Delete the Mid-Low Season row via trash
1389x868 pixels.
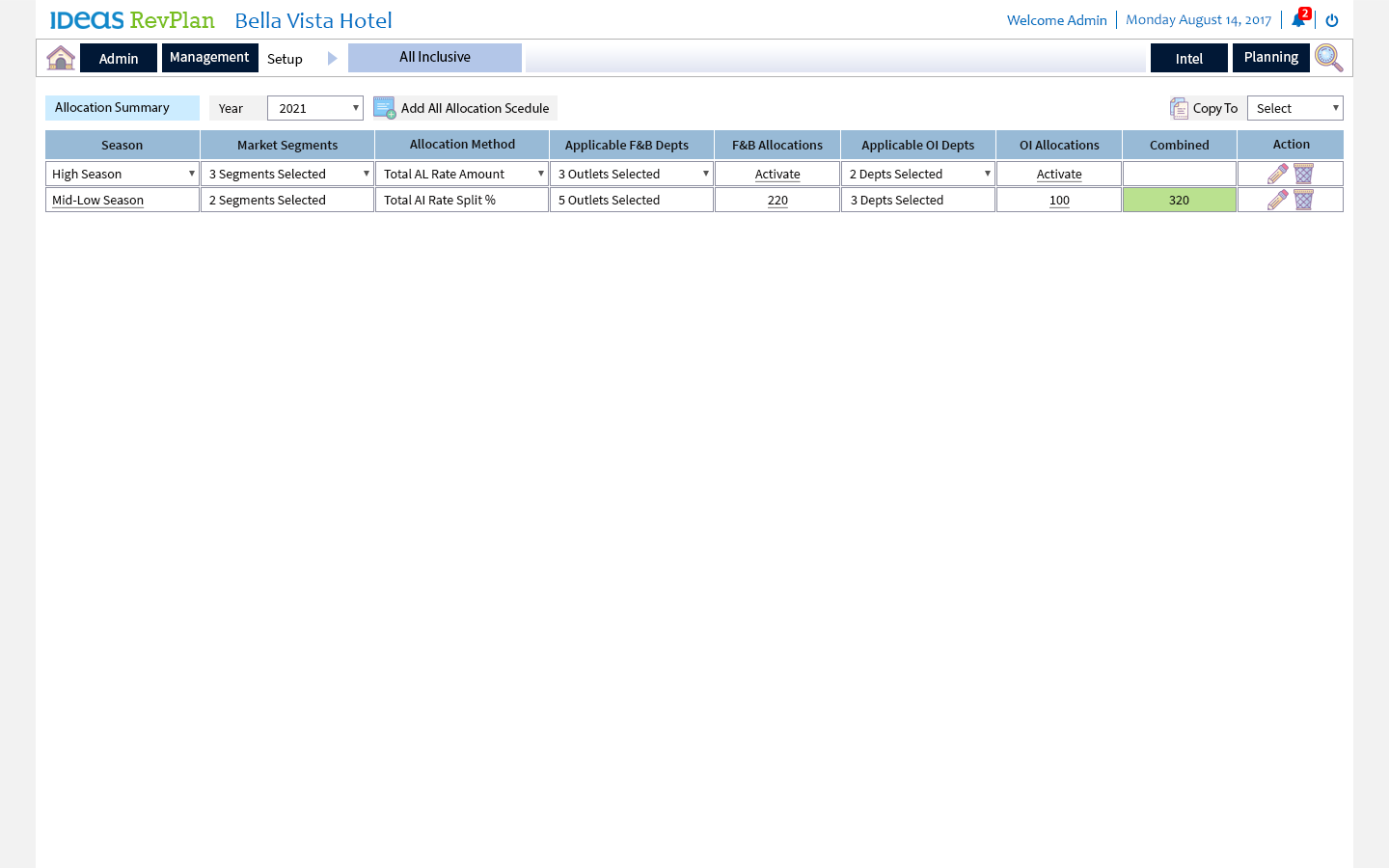[1303, 200]
